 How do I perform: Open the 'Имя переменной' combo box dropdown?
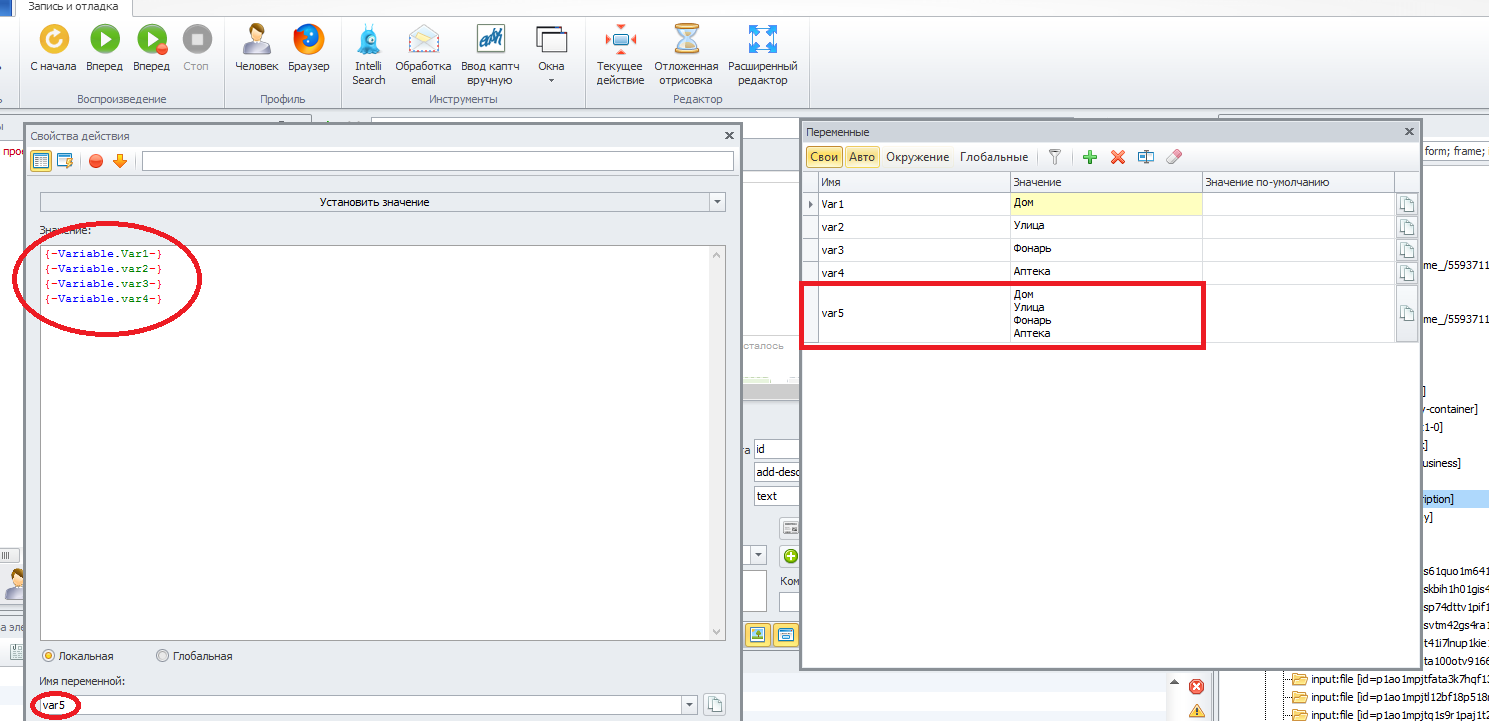point(690,705)
